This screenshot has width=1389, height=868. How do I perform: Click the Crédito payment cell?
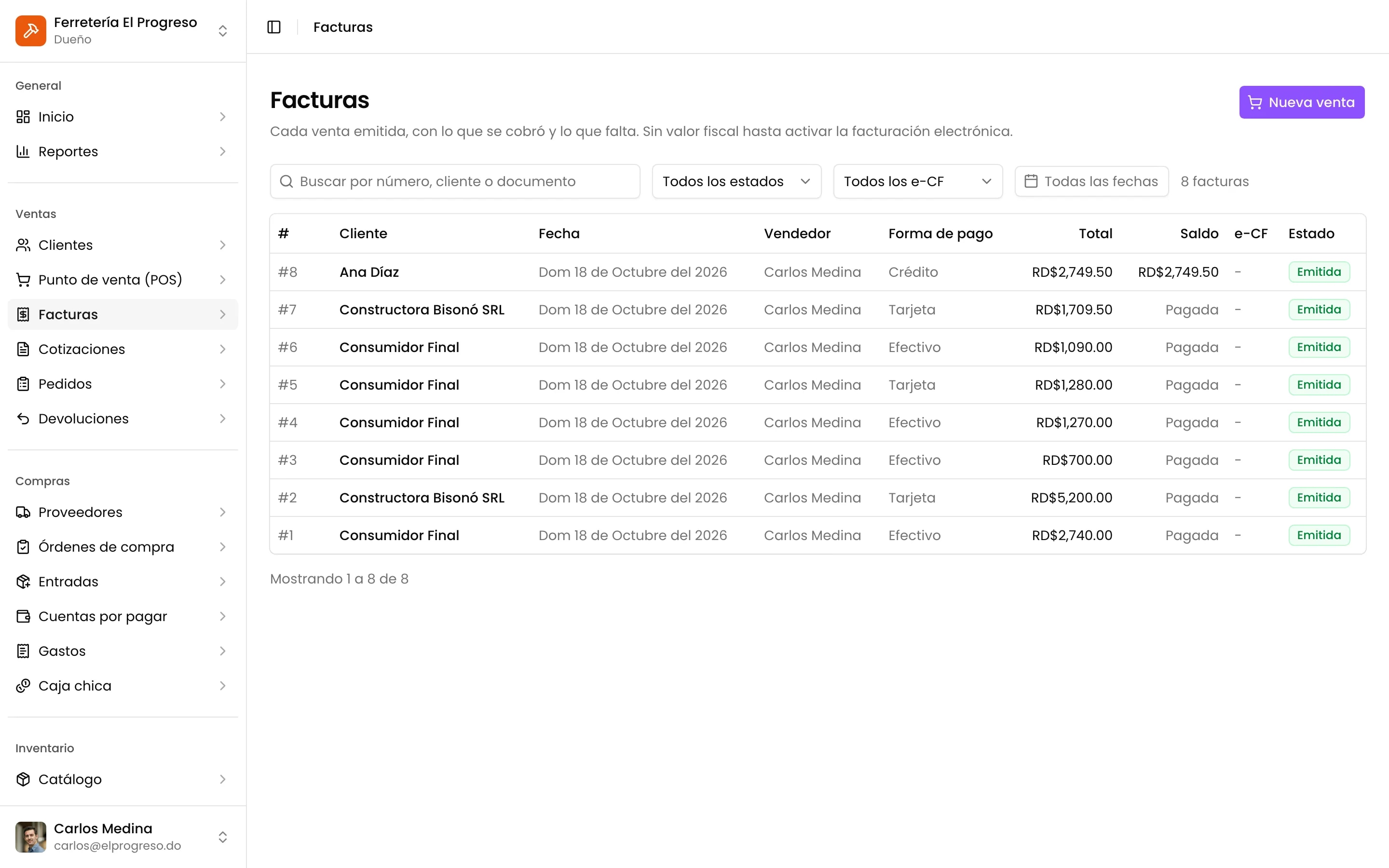(912, 272)
